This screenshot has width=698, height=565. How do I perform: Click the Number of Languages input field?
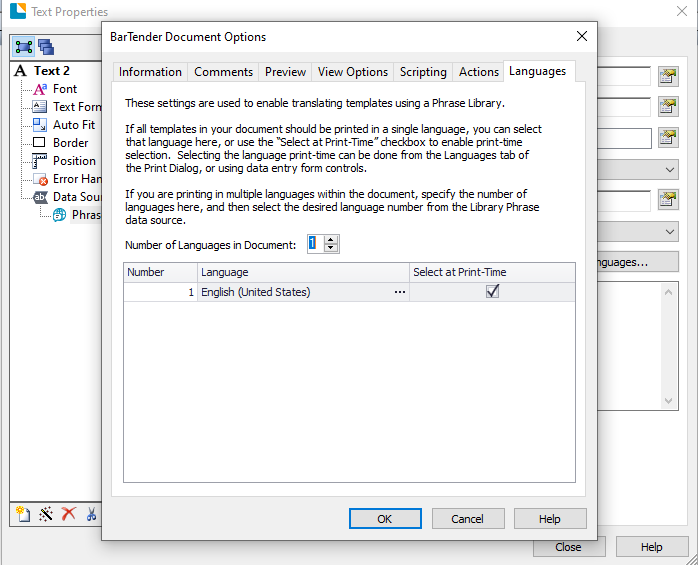pyautogui.click(x=316, y=244)
